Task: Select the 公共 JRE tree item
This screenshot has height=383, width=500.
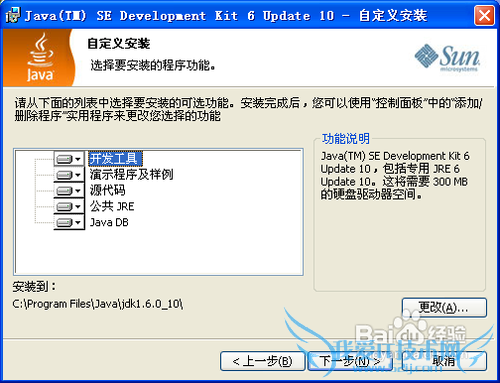Action: 112,206
